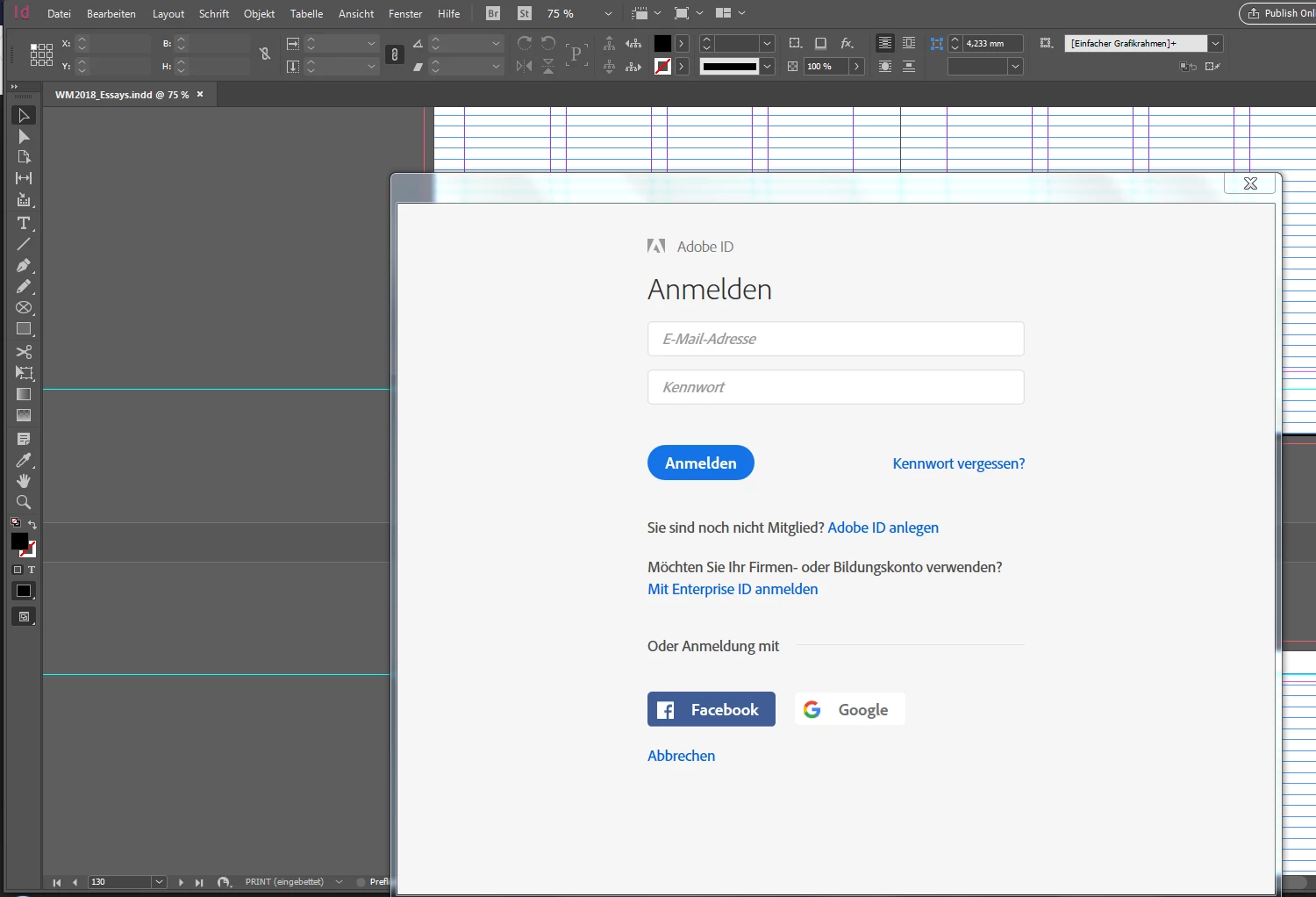Image resolution: width=1316 pixels, height=897 pixels.
Task: Select the Line tool
Action: coord(24,244)
